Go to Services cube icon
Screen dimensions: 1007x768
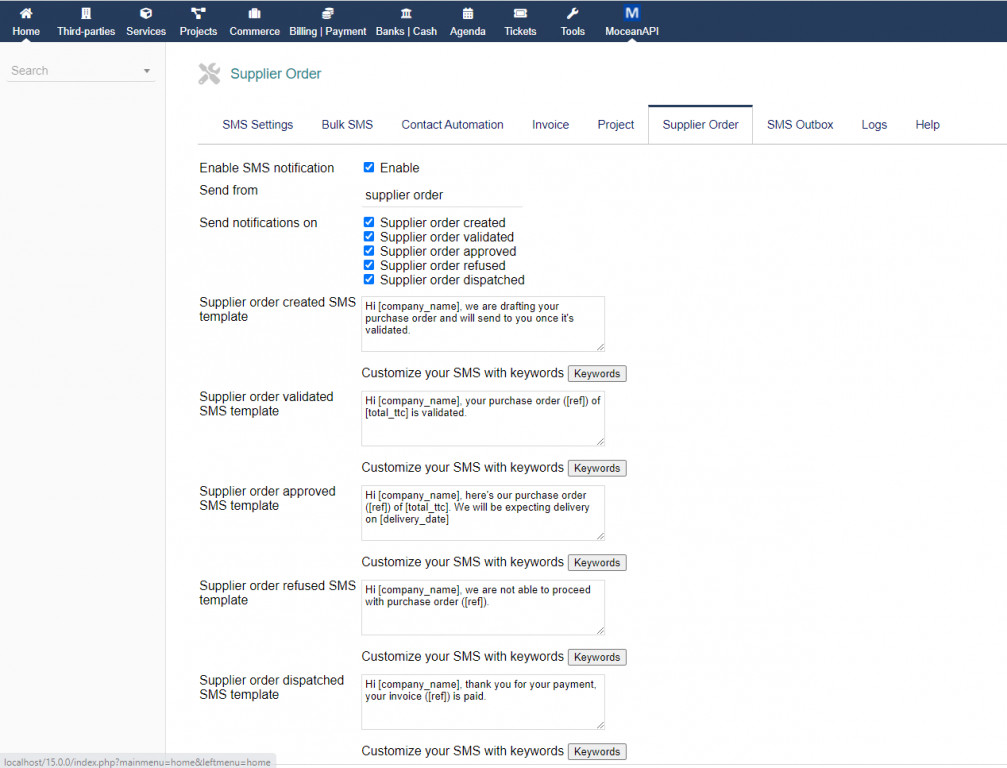click(x=146, y=14)
